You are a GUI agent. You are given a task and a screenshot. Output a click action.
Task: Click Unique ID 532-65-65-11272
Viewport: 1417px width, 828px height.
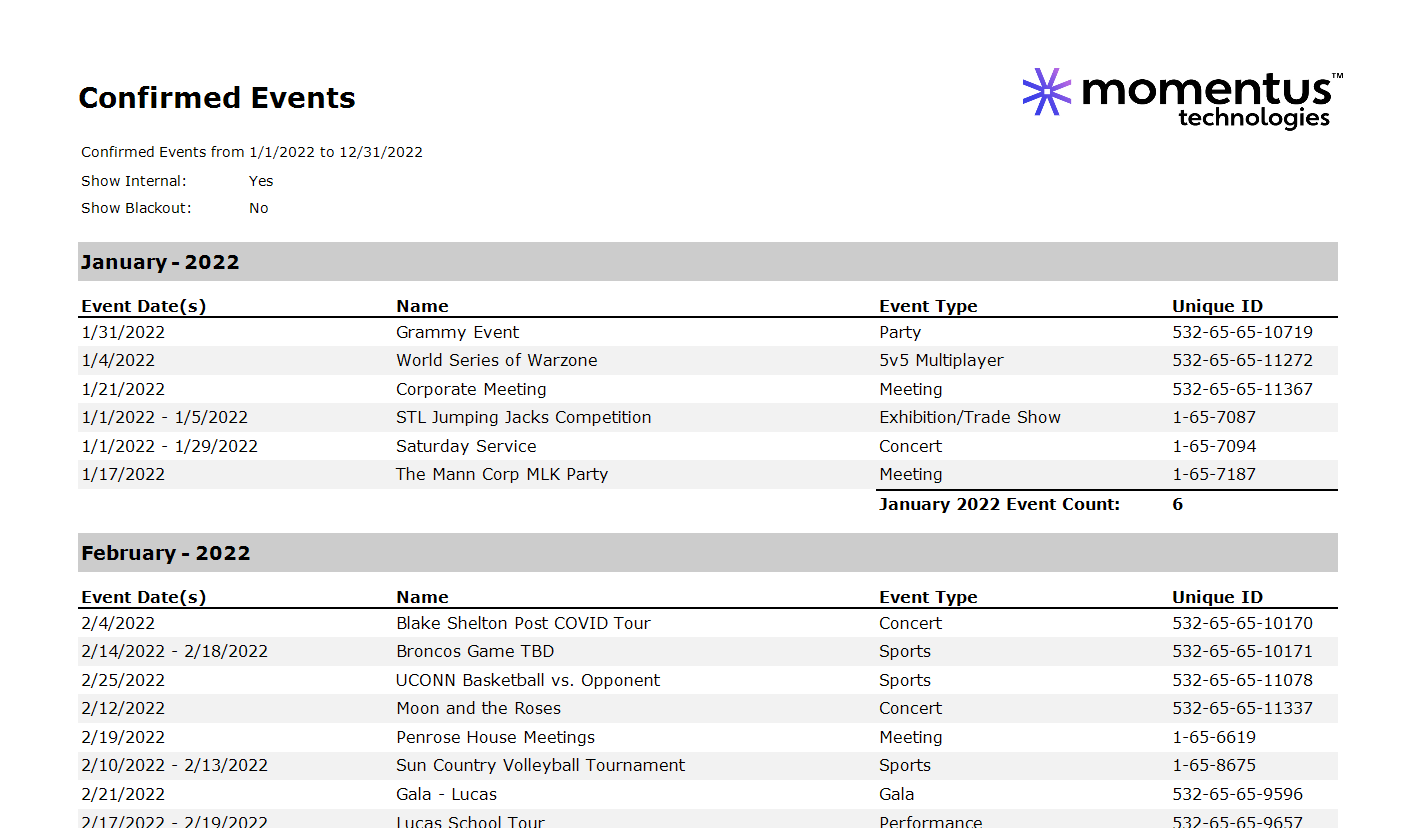(1242, 360)
